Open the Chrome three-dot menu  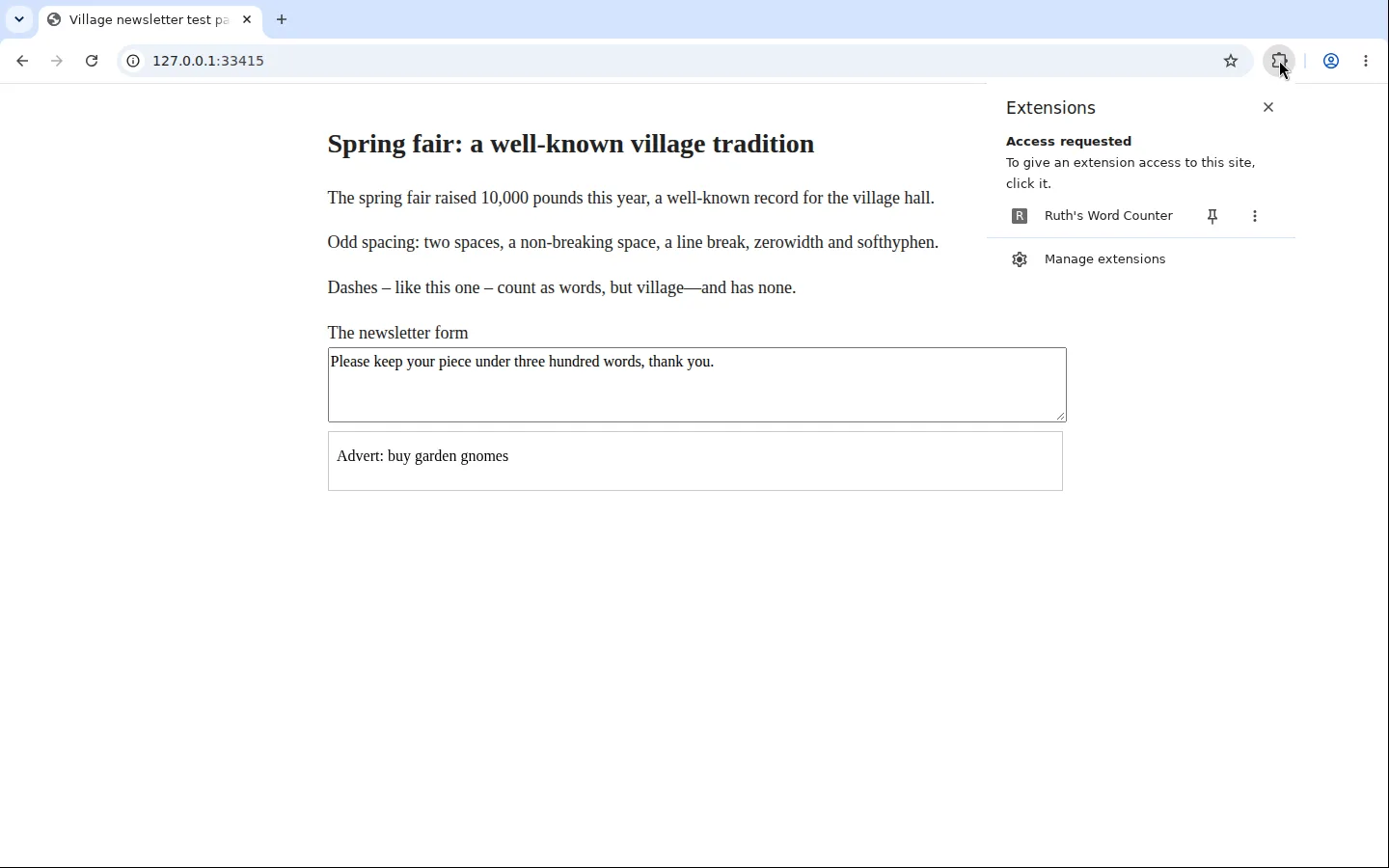[x=1368, y=62]
